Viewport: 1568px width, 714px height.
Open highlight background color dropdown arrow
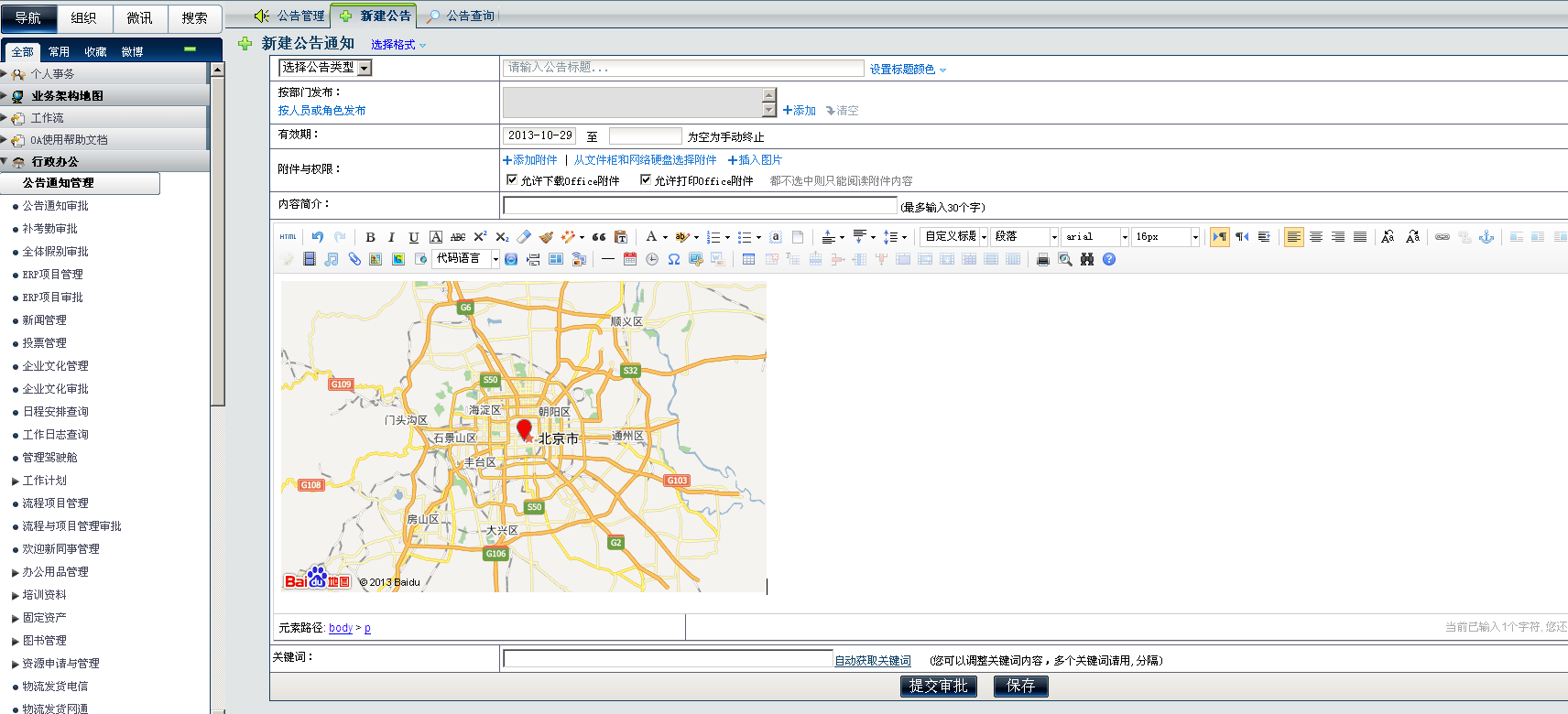pos(696,237)
